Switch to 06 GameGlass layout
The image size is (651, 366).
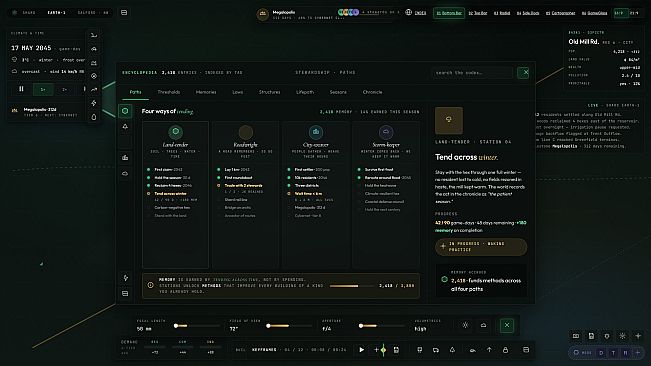coord(594,13)
